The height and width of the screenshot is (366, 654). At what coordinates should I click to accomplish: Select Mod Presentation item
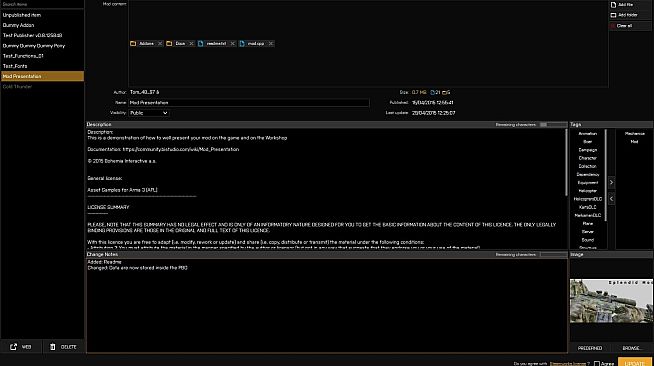pos(42,76)
